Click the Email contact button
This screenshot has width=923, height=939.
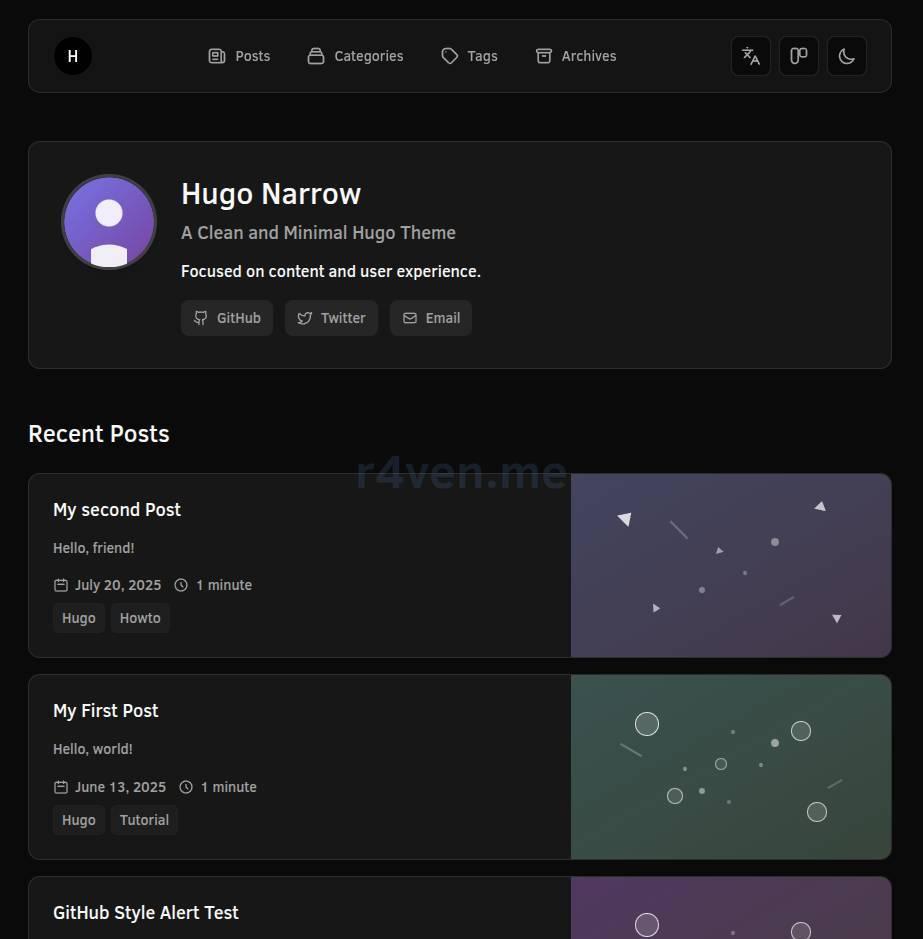(431, 318)
